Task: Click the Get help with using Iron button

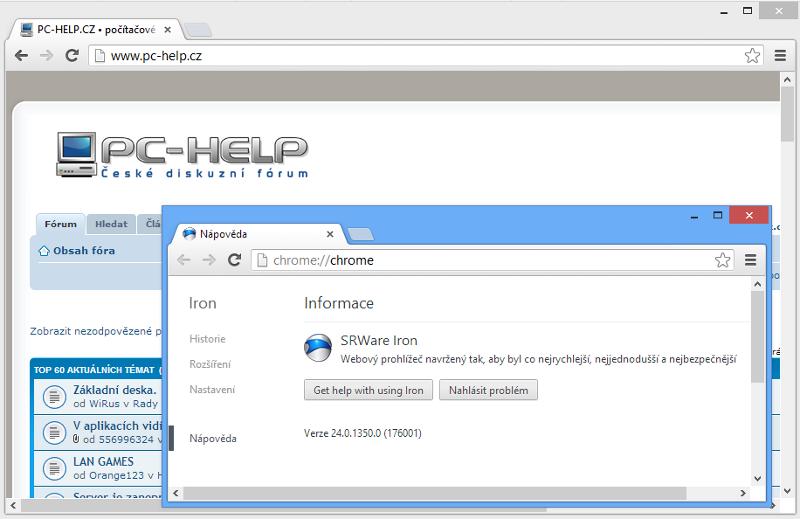Action: (x=368, y=390)
